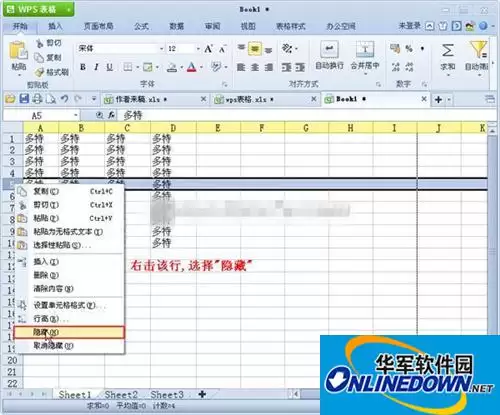Viewport: 500px width, 415px height.
Task: Decrease font size with small A icon
Action: click(222, 49)
